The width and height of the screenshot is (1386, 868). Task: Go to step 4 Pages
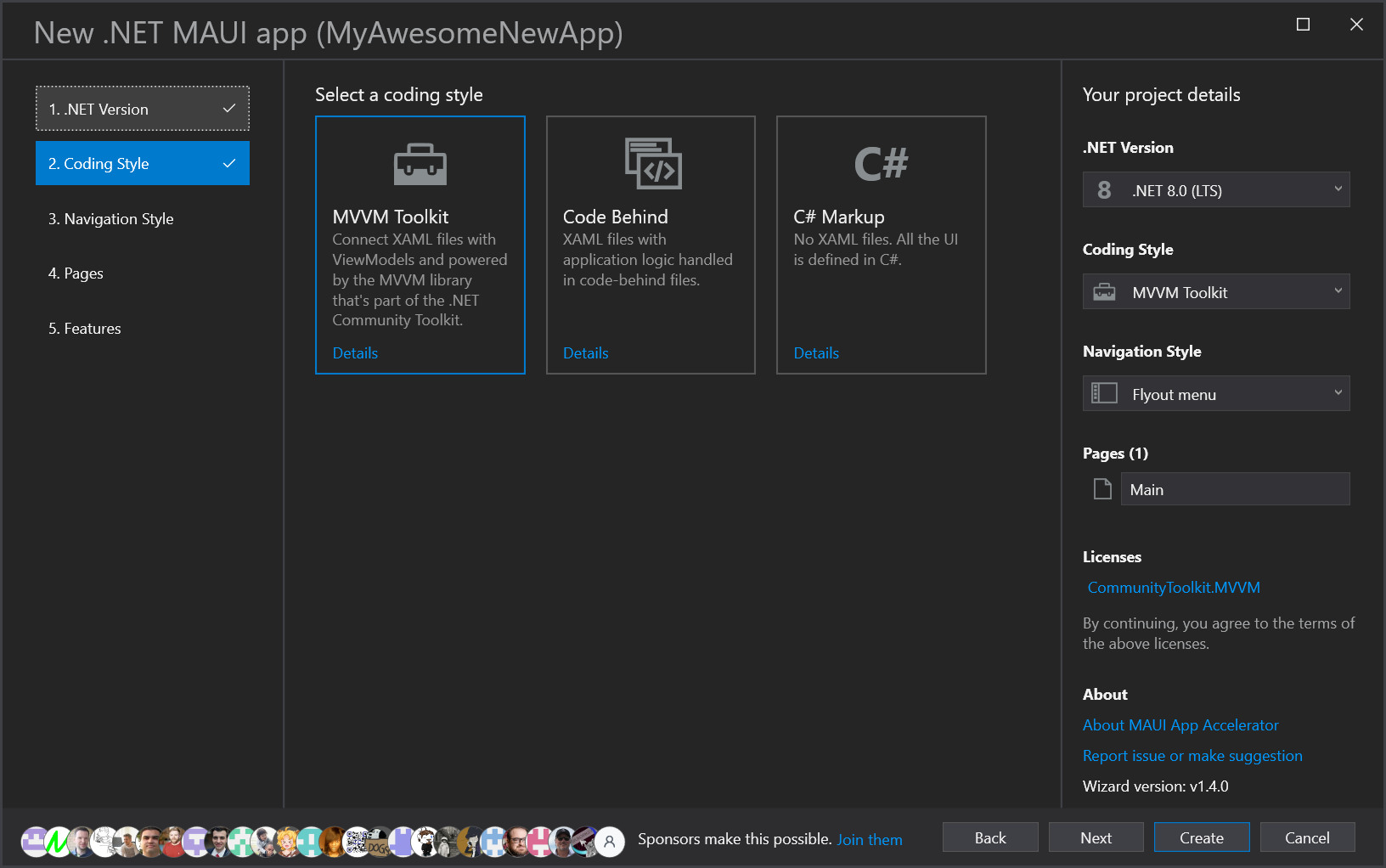pos(143,273)
